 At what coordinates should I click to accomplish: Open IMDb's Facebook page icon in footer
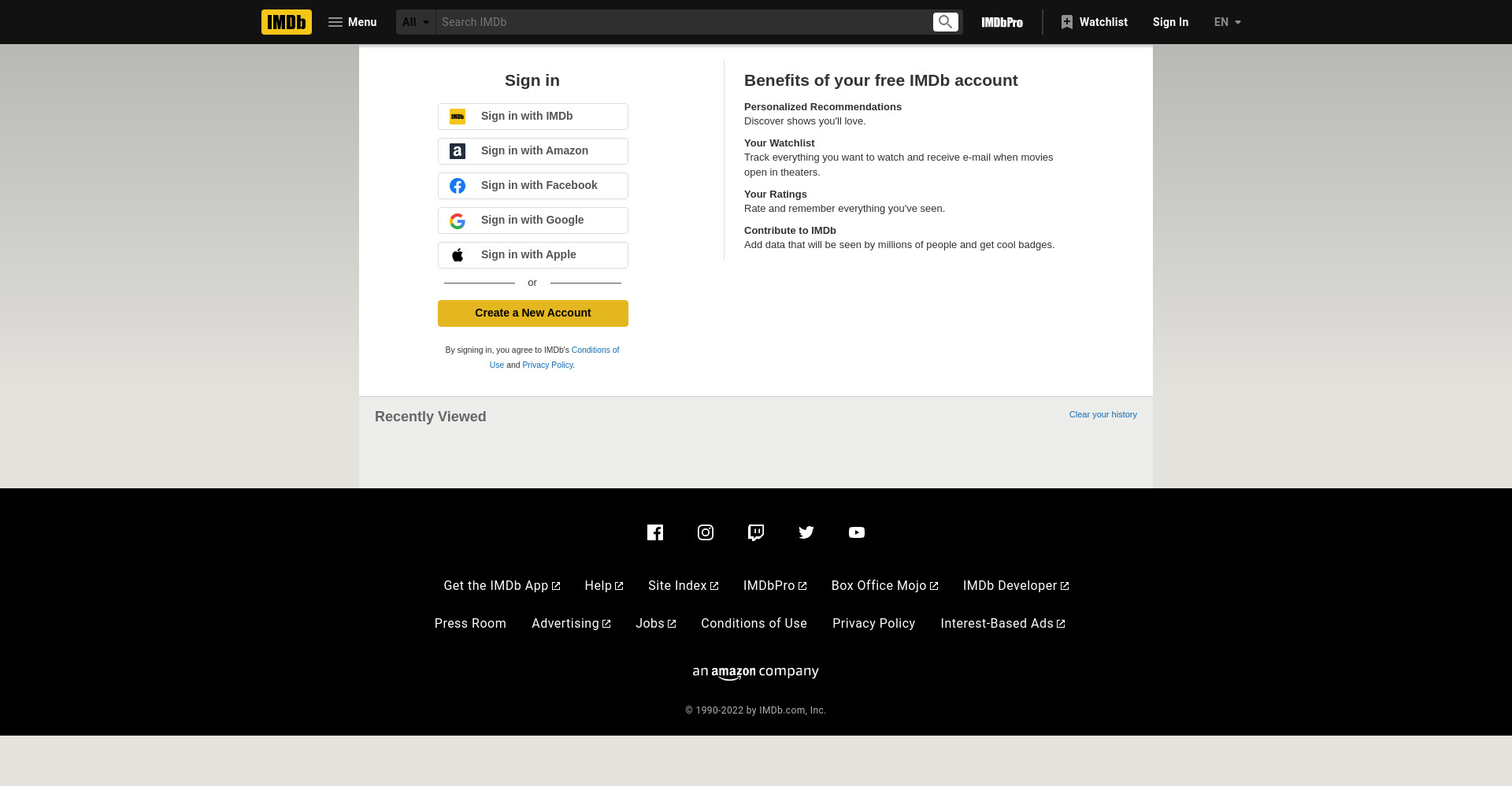[655, 532]
